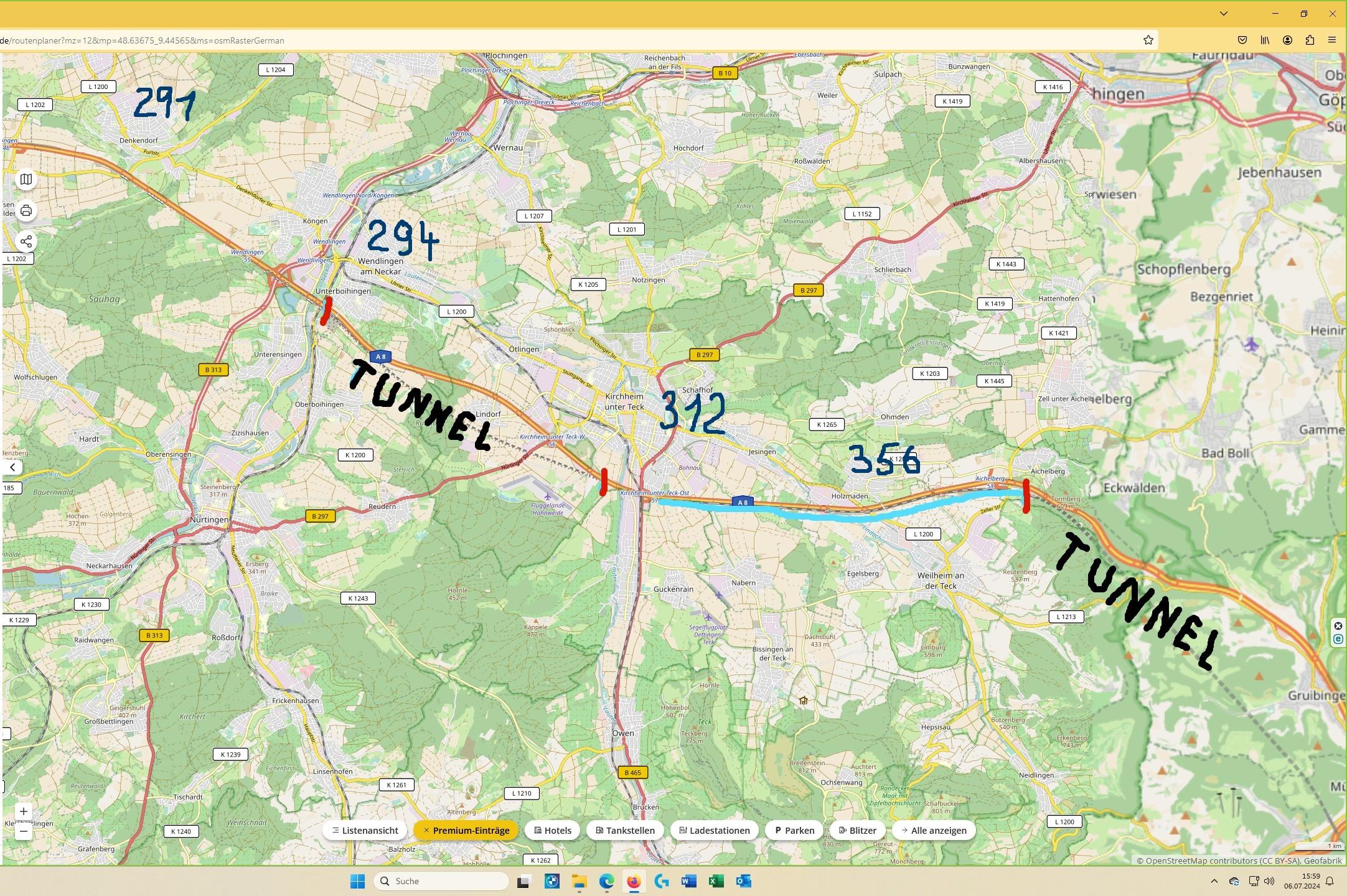Bookmark this page with the star icon
This screenshot has height=896, width=1347.
(x=1148, y=40)
